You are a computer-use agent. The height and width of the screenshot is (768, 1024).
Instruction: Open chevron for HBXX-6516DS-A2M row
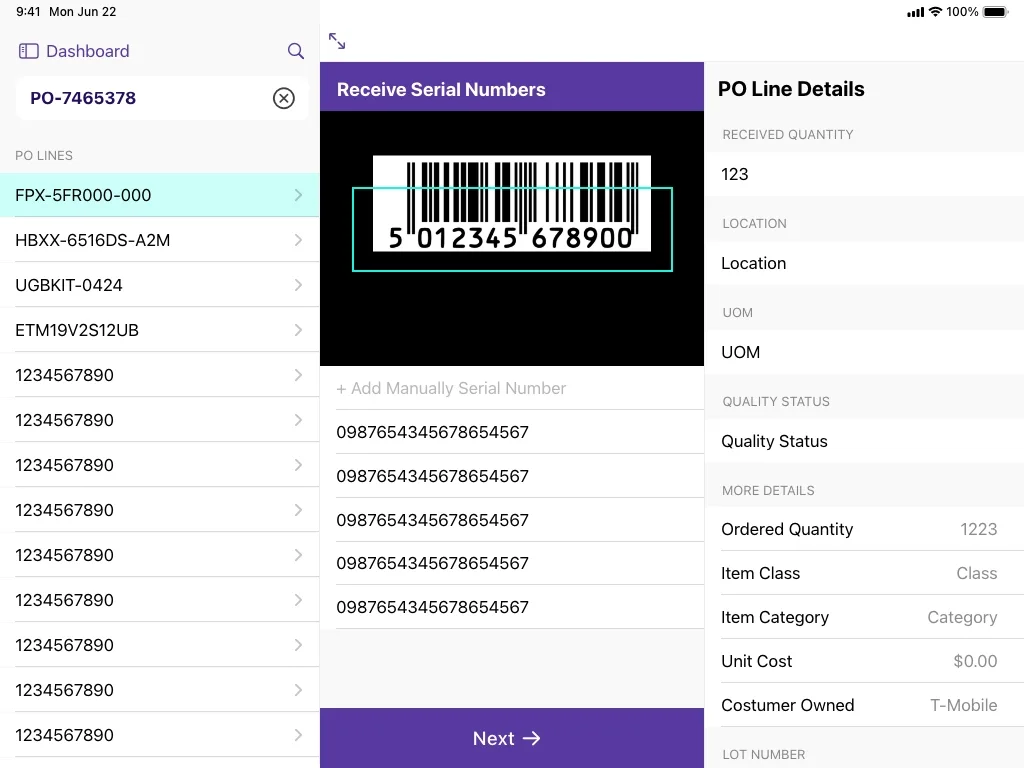tap(298, 240)
